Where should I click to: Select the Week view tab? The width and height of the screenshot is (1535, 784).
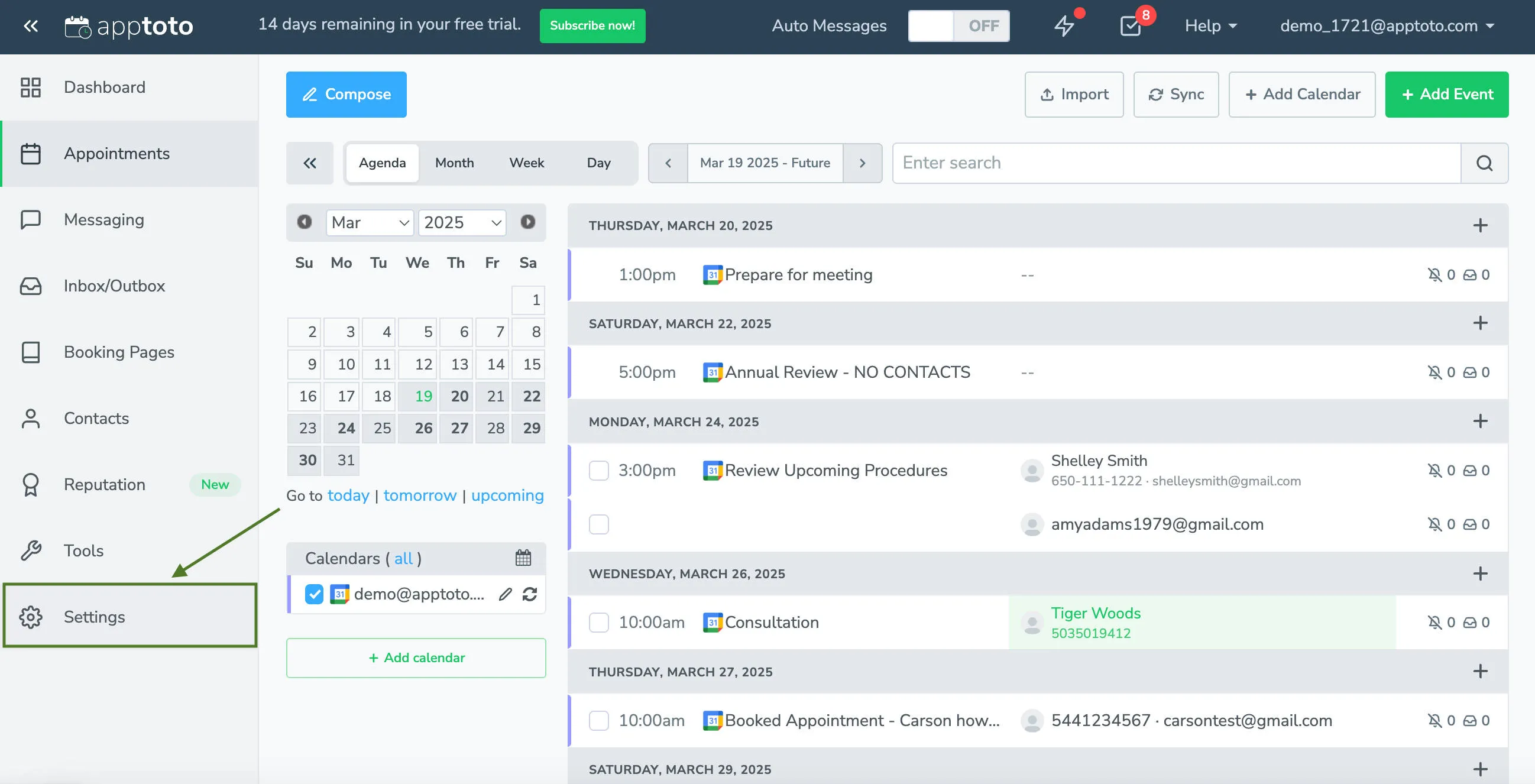526,163
